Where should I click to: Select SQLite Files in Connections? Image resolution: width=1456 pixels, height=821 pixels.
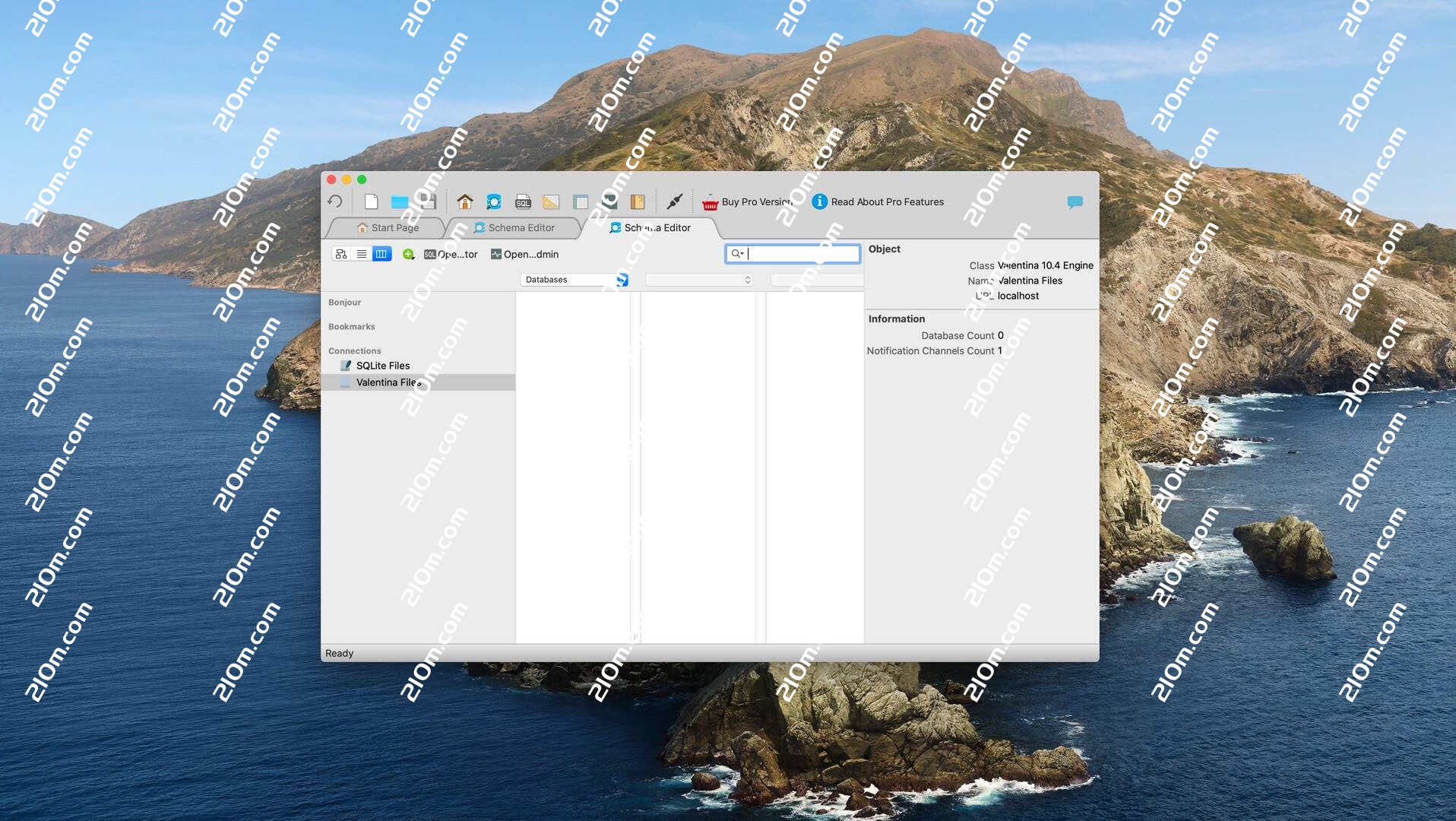pyautogui.click(x=382, y=366)
